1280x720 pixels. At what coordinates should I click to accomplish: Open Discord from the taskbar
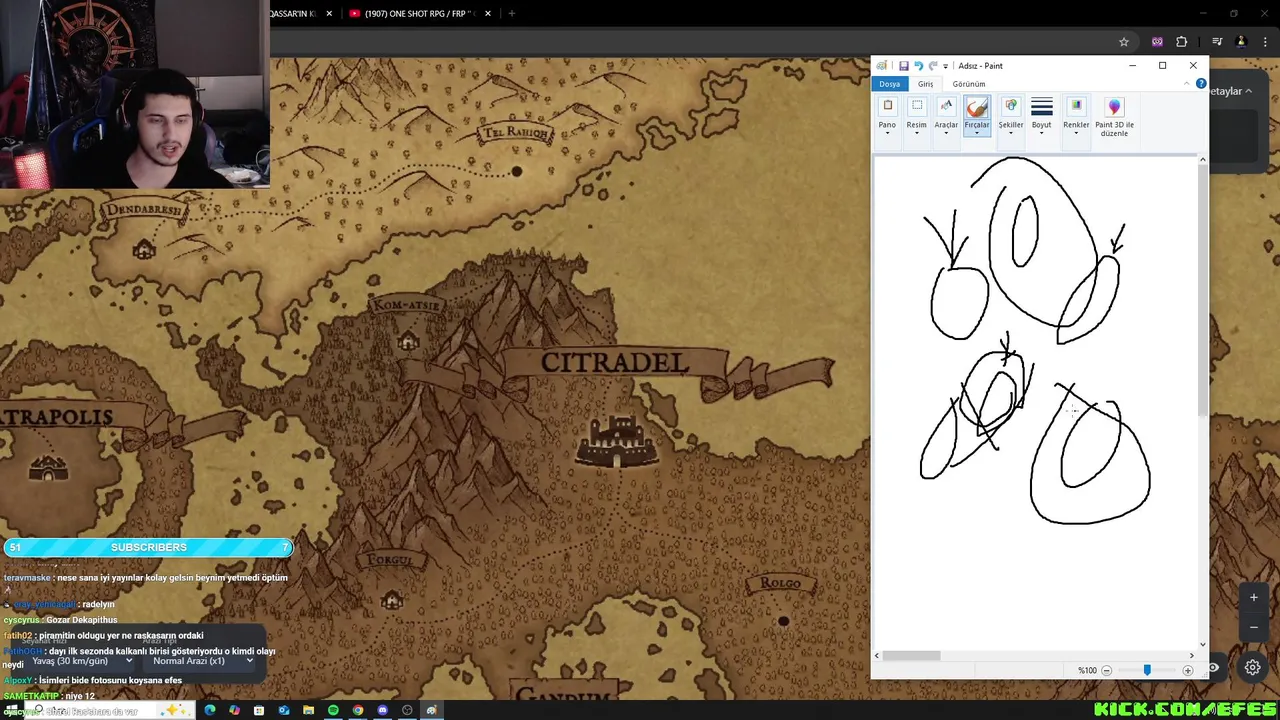tap(383, 710)
